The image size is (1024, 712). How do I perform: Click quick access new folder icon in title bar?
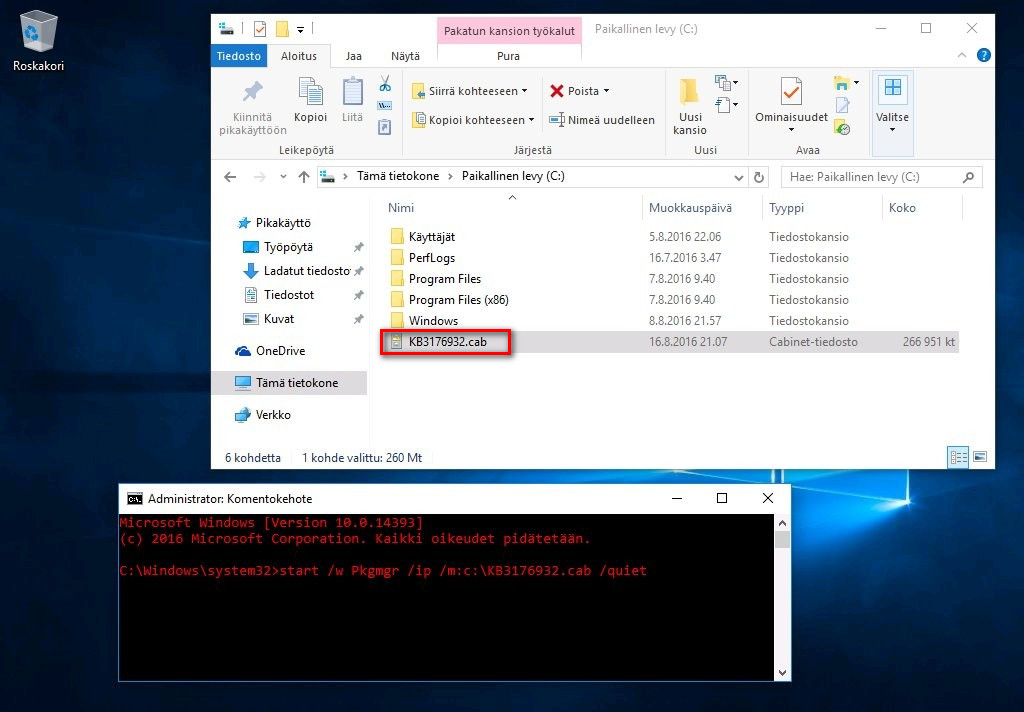[x=282, y=29]
